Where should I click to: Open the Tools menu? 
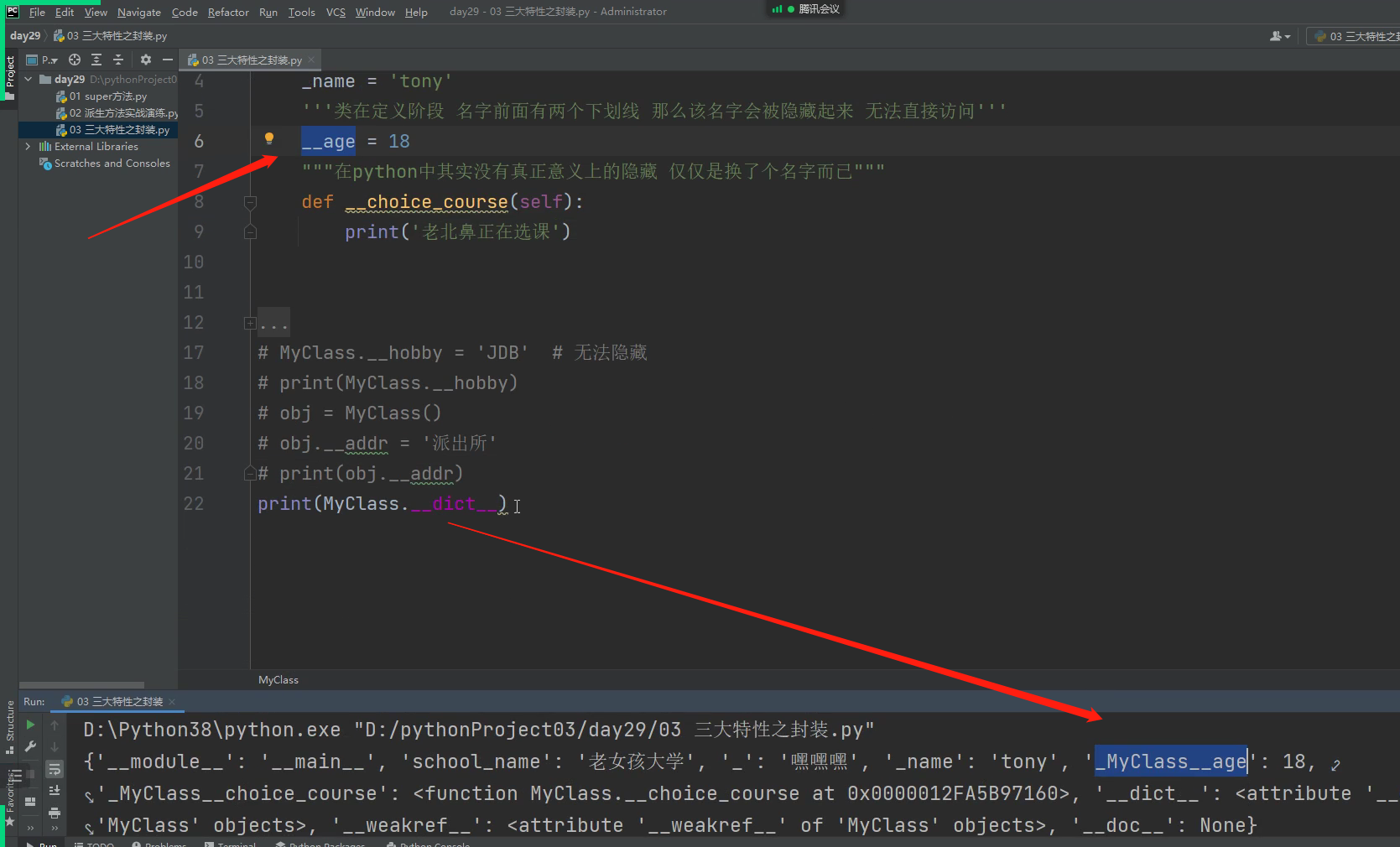click(x=302, y=12)
